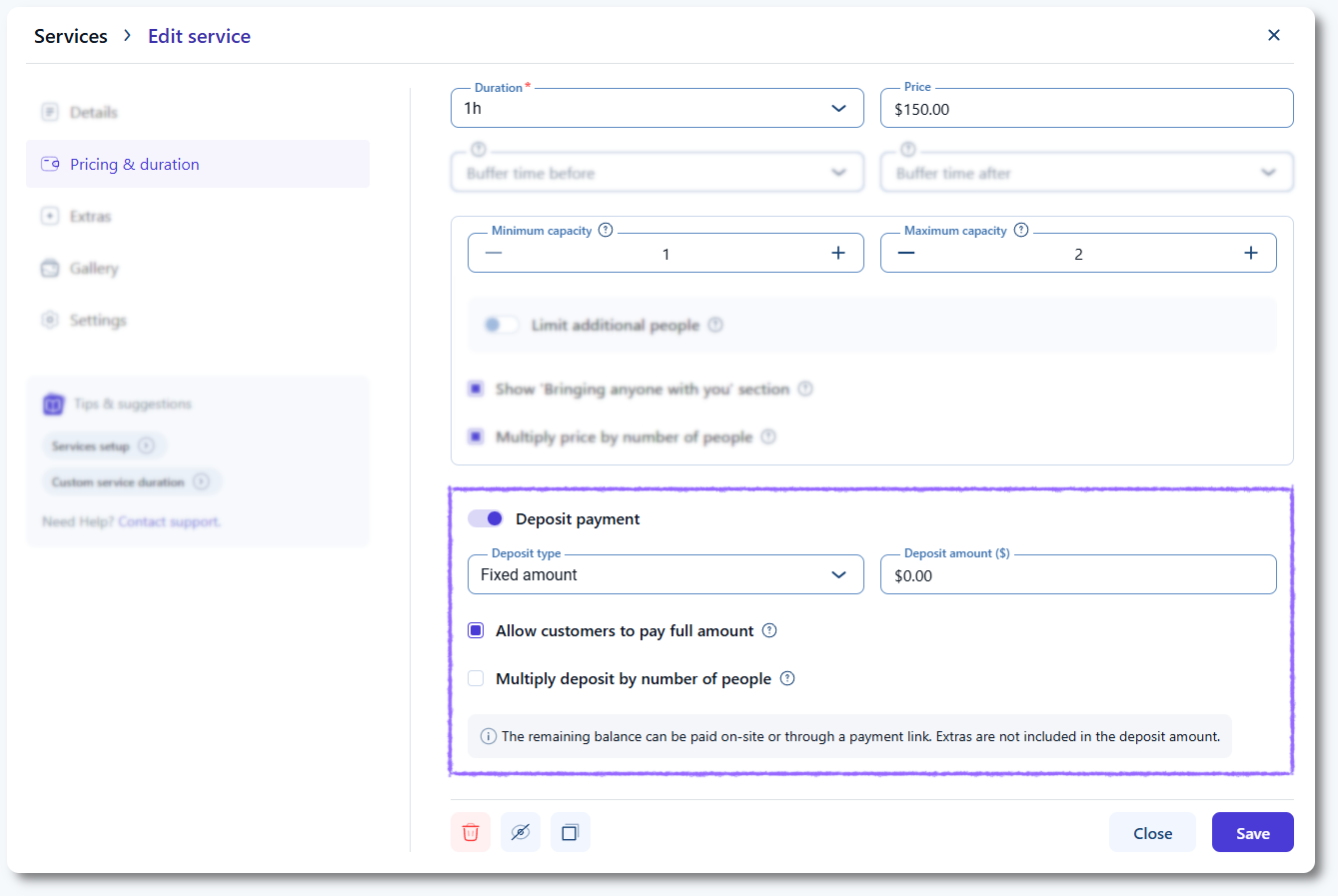The height and width of the screenshot is (896, 1338).
Task: Click the hide service eye icon
Action: point(520,832)
